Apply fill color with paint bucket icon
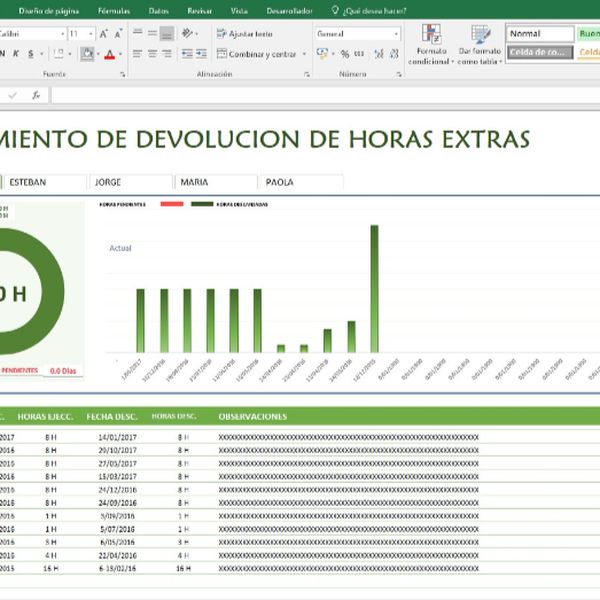Viewport: 600px width, 600px height. click(87, 54)
